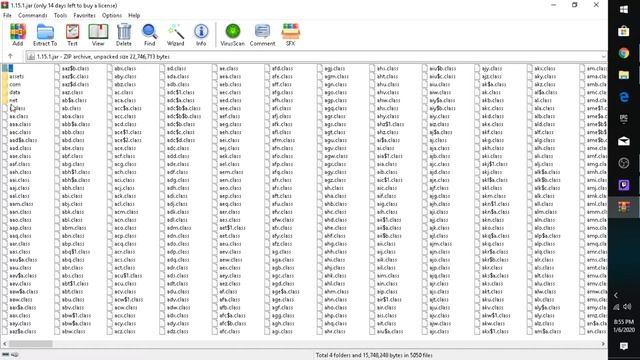Start the VirusScan tool
The width and height of the screenshot is (640, 360).
(233, 34)
